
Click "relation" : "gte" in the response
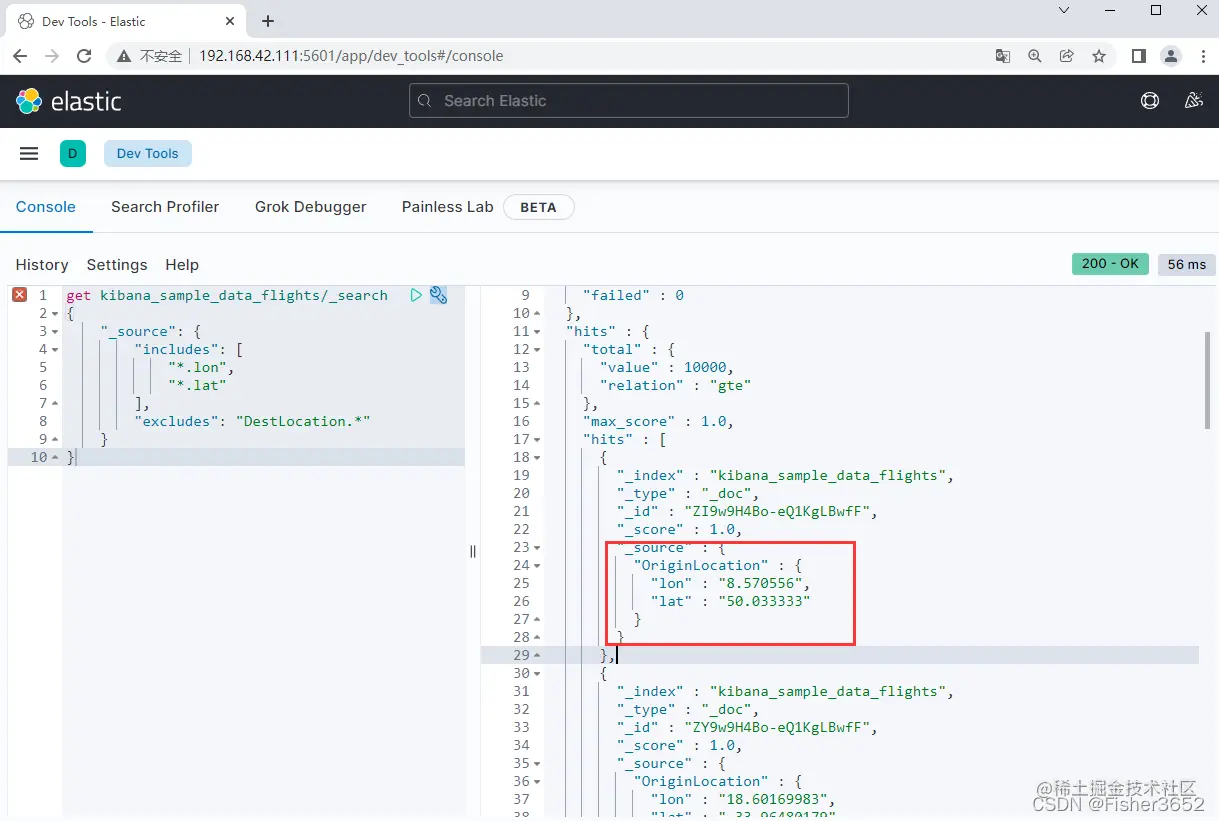[x=675, y=385]
